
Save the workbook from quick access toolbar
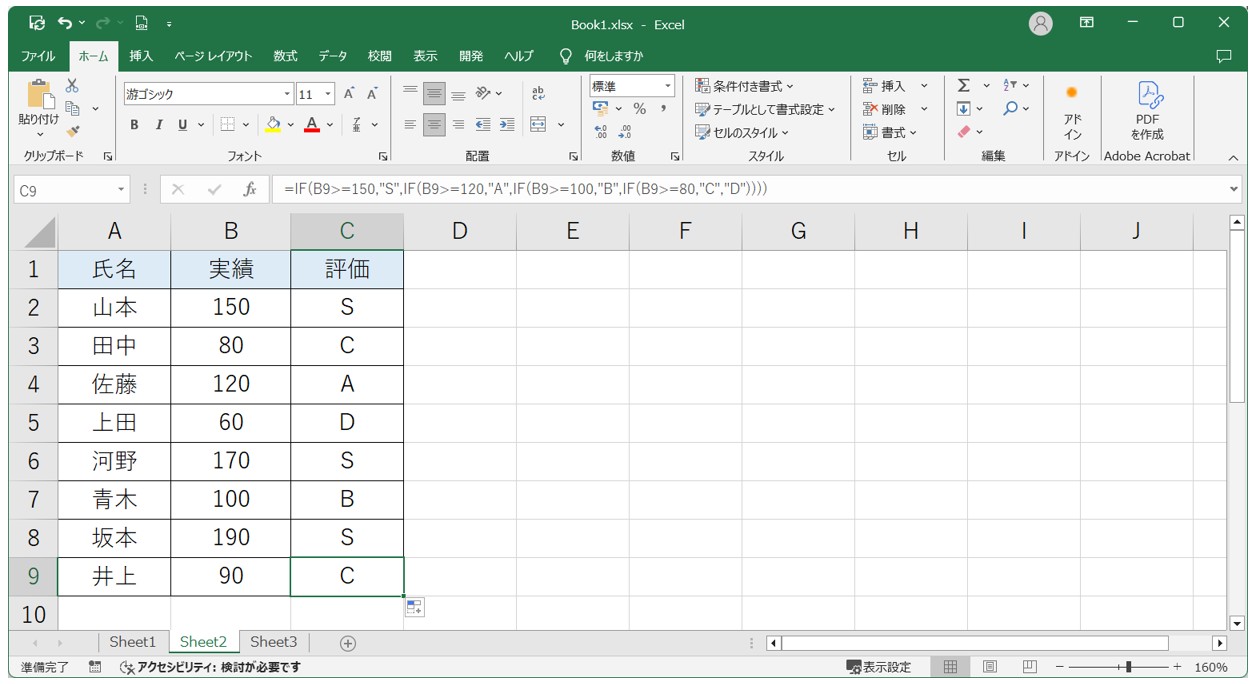[x=37, y=22]
